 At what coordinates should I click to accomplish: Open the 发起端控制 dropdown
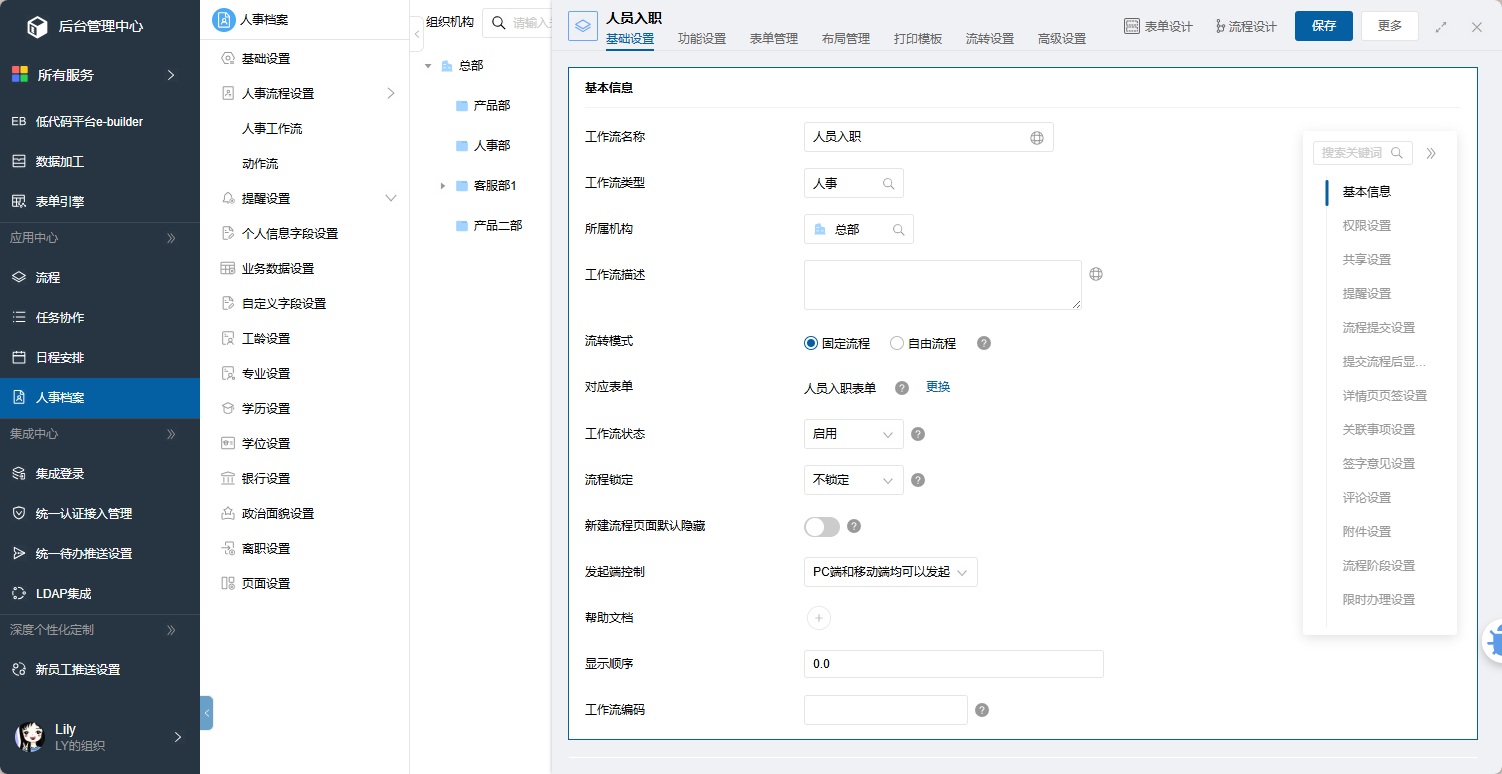coord(890,572)
